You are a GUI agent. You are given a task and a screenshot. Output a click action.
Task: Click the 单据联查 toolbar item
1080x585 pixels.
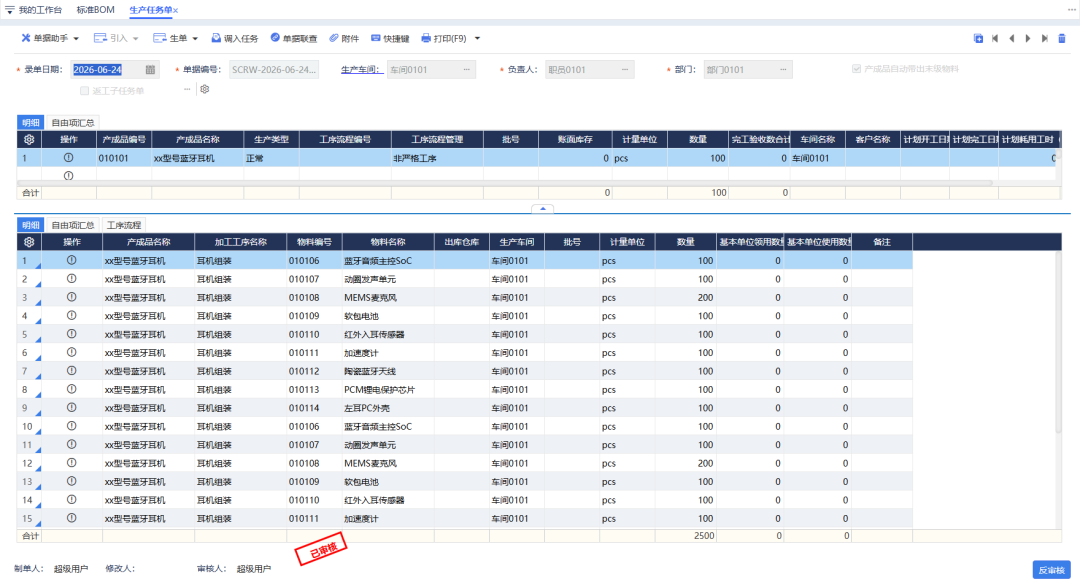click(293, 39)
